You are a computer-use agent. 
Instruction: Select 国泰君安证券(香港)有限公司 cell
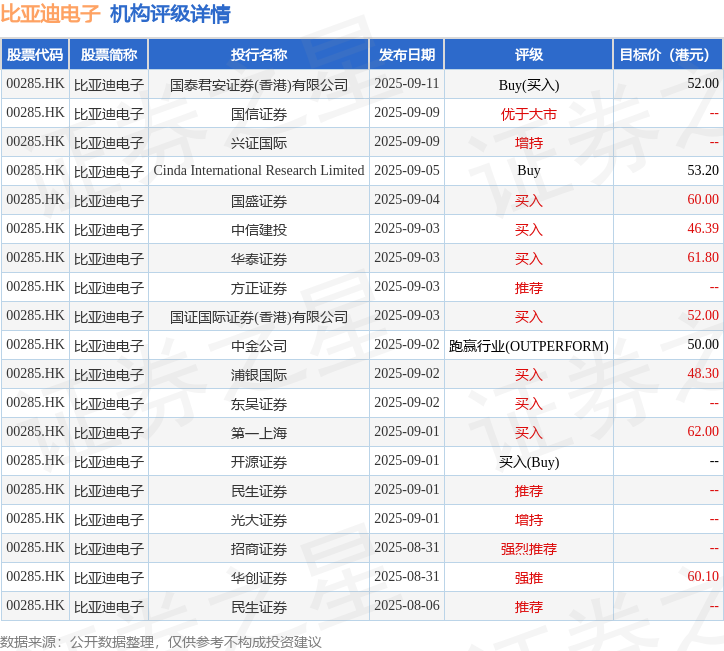259,84
